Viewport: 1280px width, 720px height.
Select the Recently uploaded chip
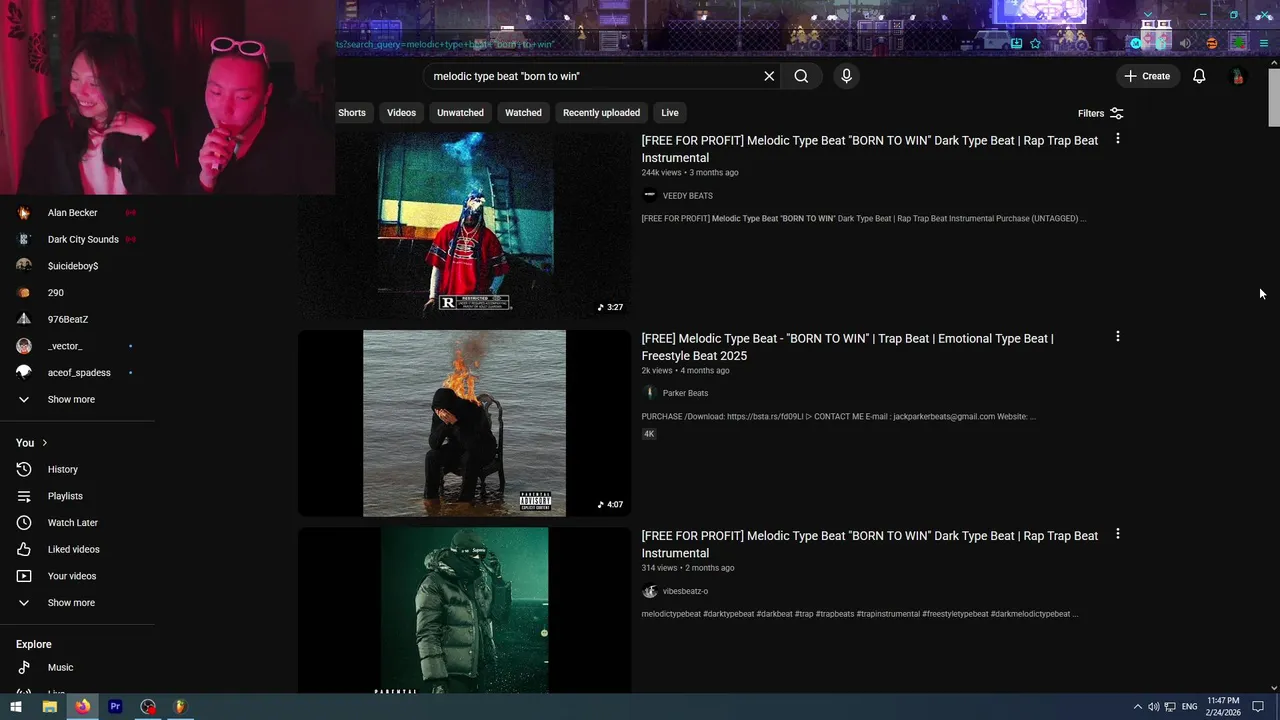pos(601,113)
